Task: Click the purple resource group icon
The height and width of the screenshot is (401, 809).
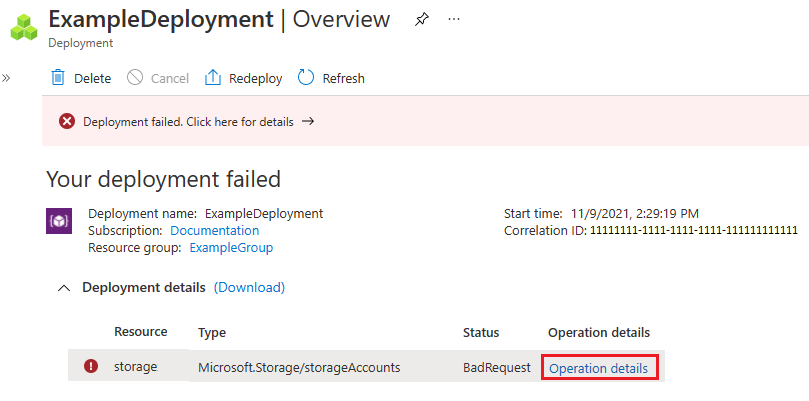Action: click(59, 221)
